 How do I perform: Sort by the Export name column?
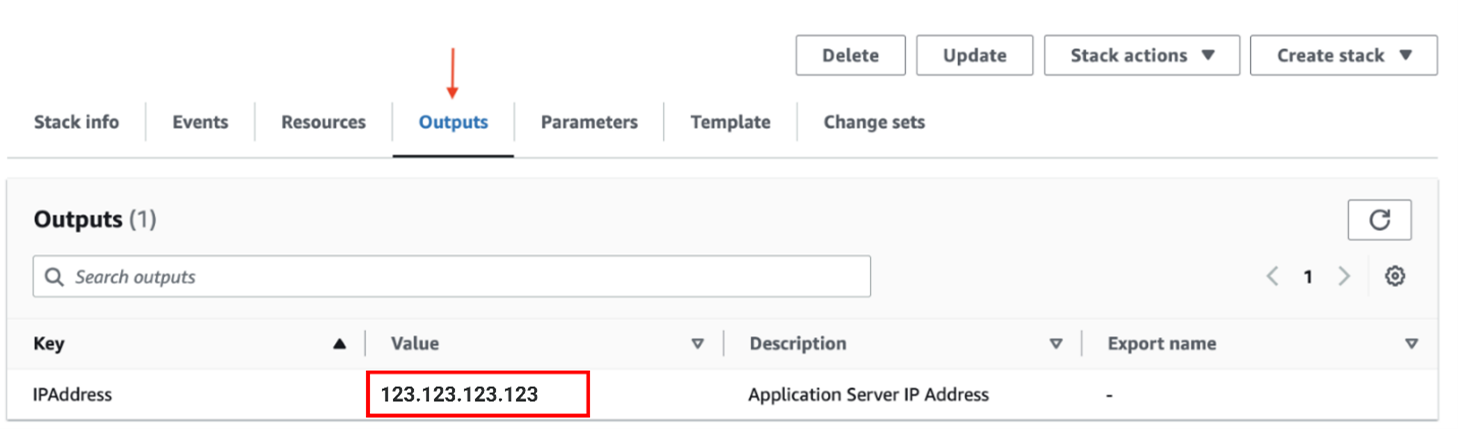pos(1411,344)
